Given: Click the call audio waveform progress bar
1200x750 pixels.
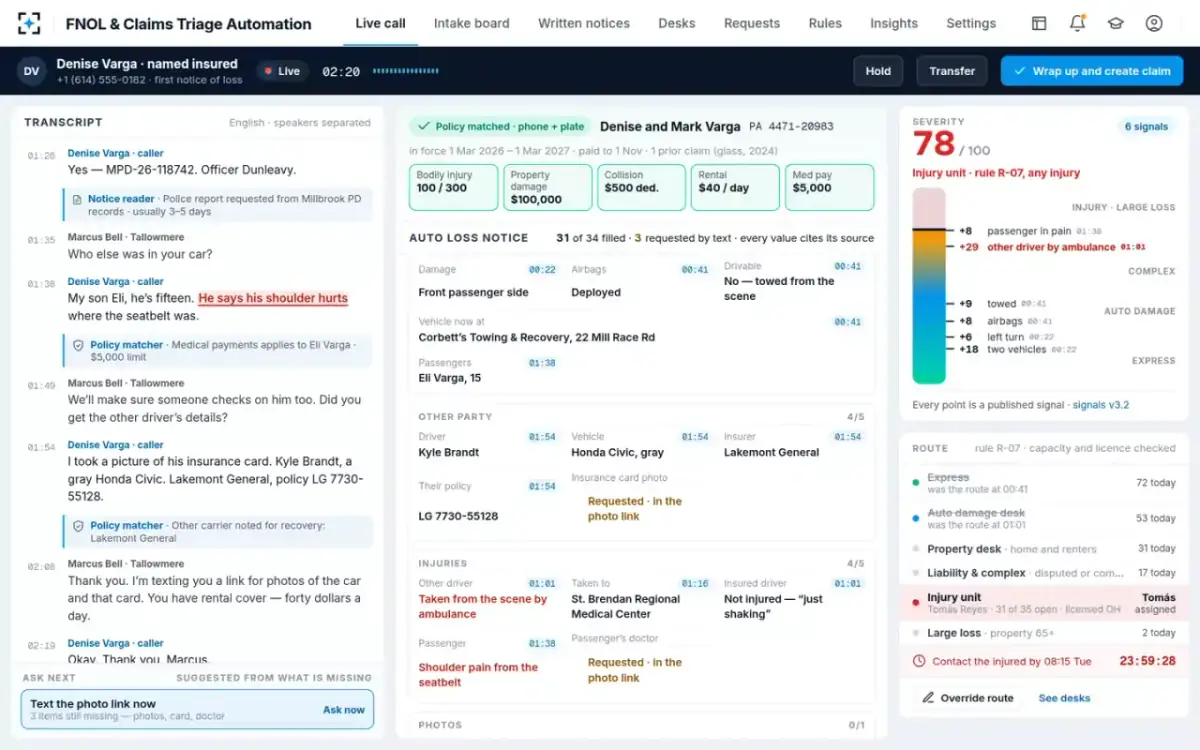Looking at the screenshot, I should coord(406,71).
